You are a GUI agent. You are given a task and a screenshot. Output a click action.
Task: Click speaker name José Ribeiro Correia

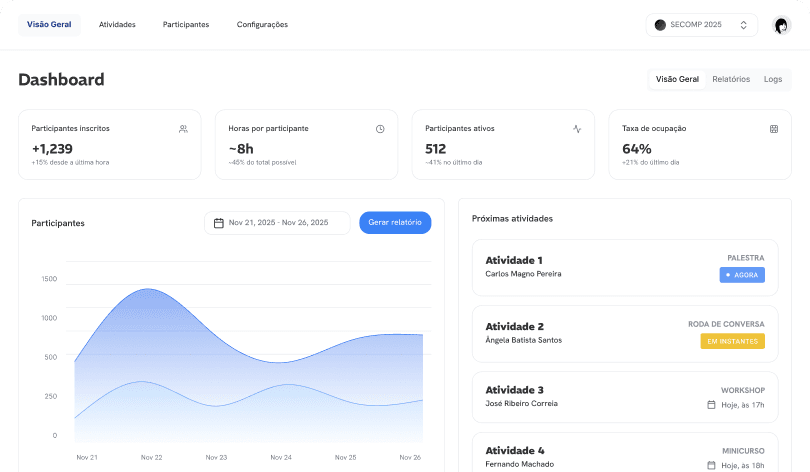click(522, 404)
